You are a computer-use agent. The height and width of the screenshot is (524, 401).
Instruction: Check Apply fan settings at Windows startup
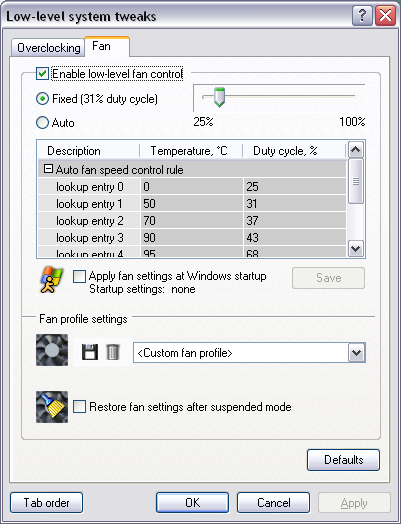pyautogui.click(x=79, y=277)
